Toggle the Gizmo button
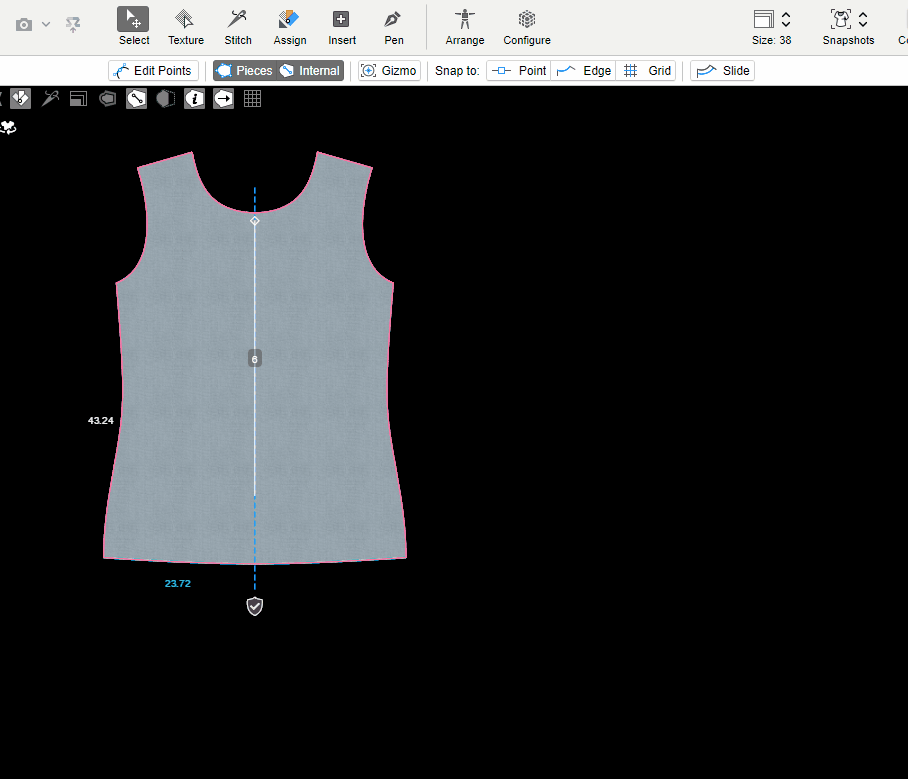Image resolution: width=908 pixels, height=779 pixels. coord(389,71)
